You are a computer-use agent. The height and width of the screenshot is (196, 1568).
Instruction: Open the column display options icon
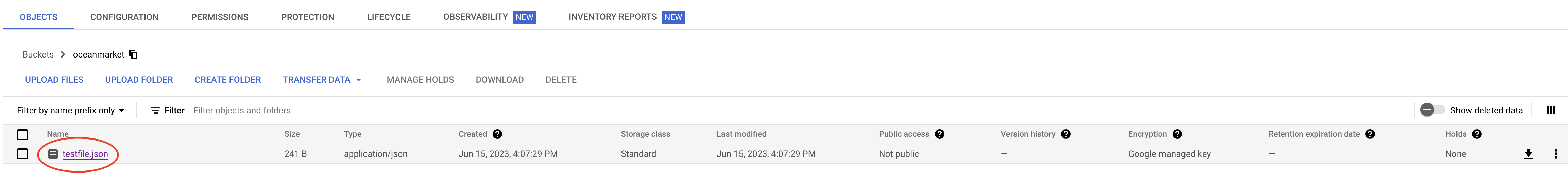pos(1550,110)
